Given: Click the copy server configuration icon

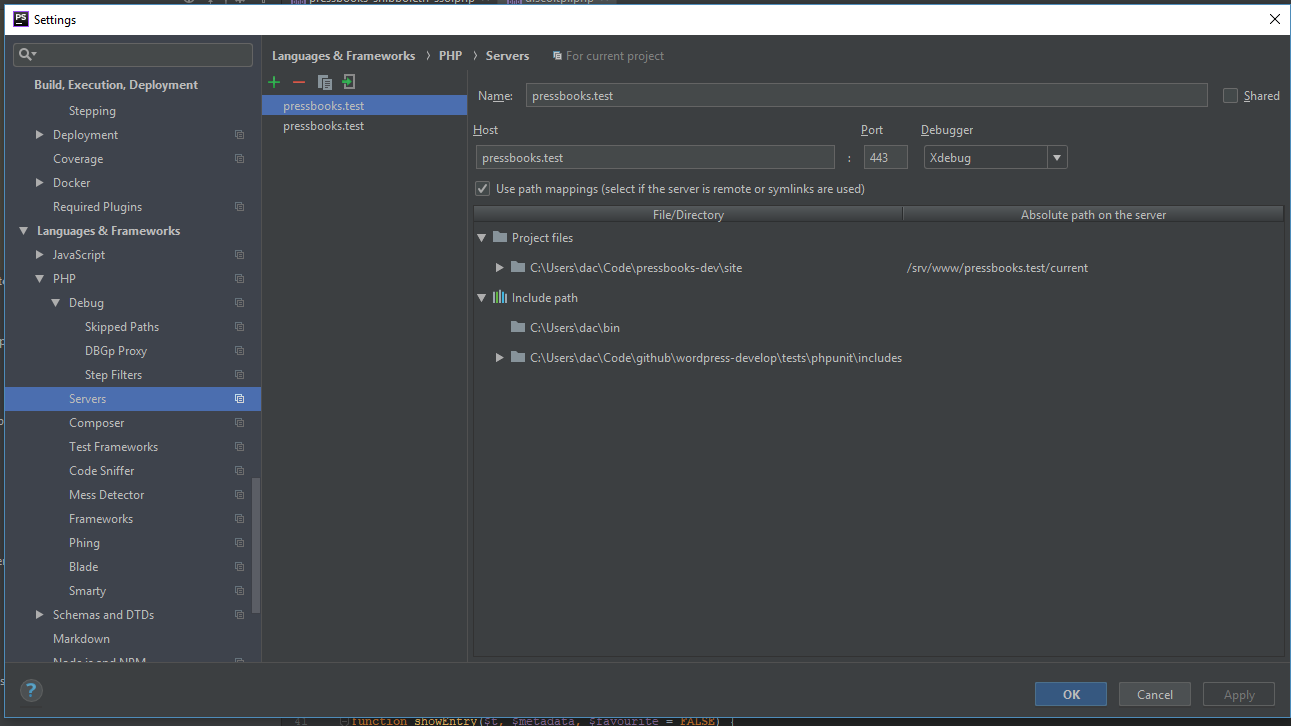Looking at the screenshot, I should coord(324,82).
